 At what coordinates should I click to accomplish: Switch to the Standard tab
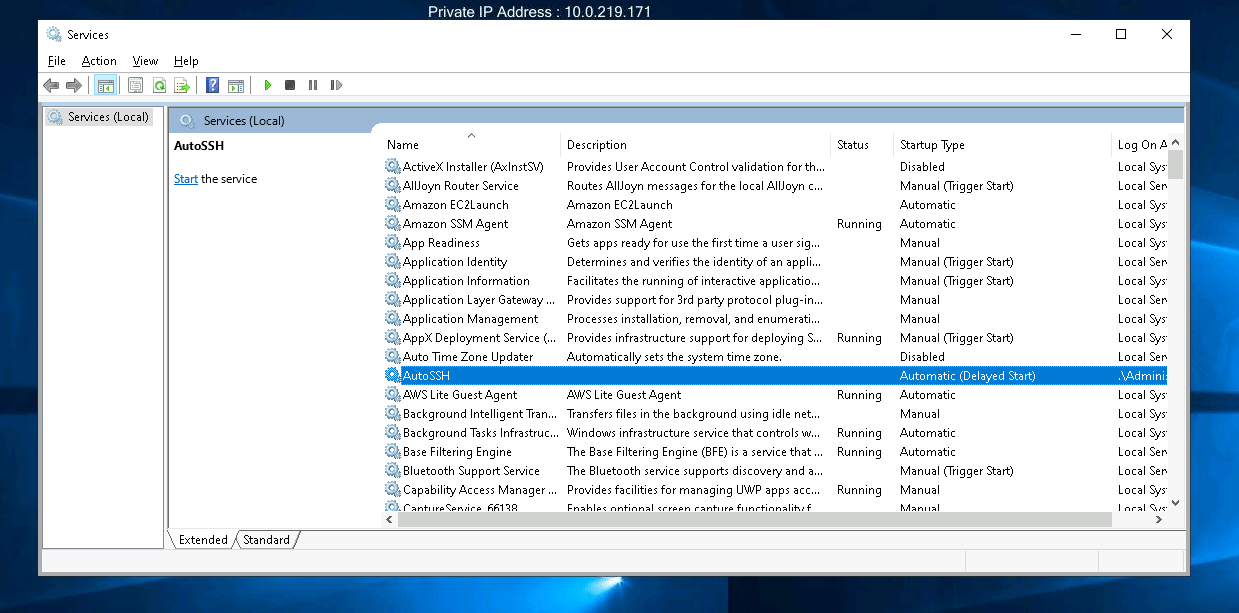(x=266, y=540)
